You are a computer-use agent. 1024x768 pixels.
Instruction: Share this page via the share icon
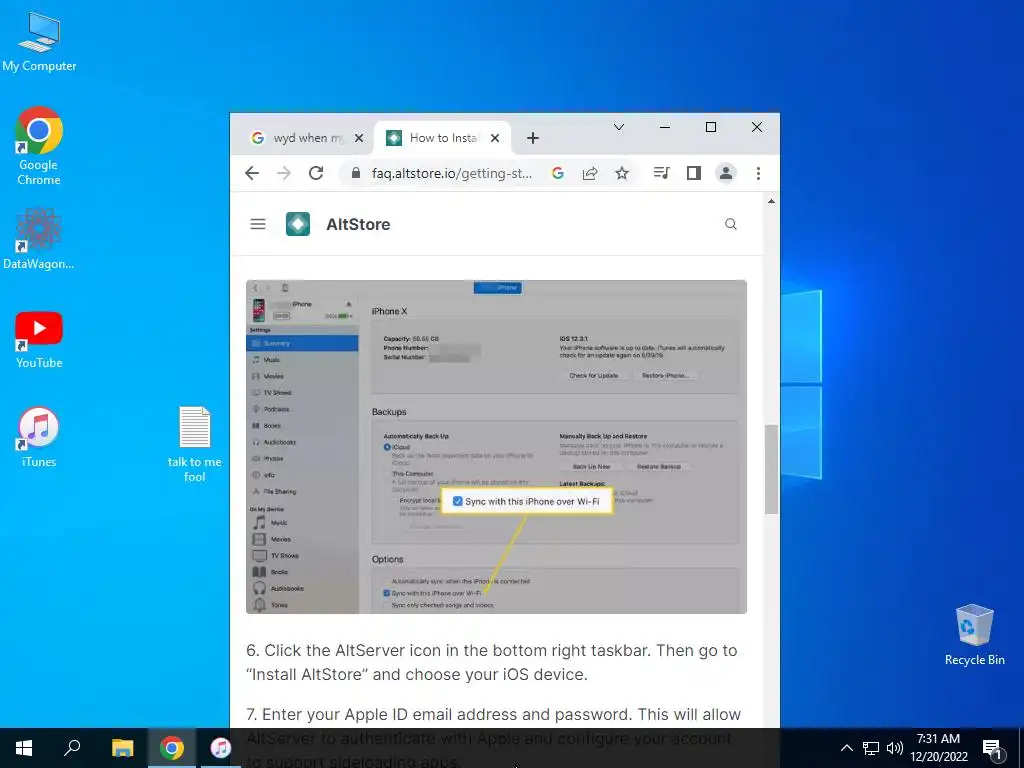[x=590, y=173]
